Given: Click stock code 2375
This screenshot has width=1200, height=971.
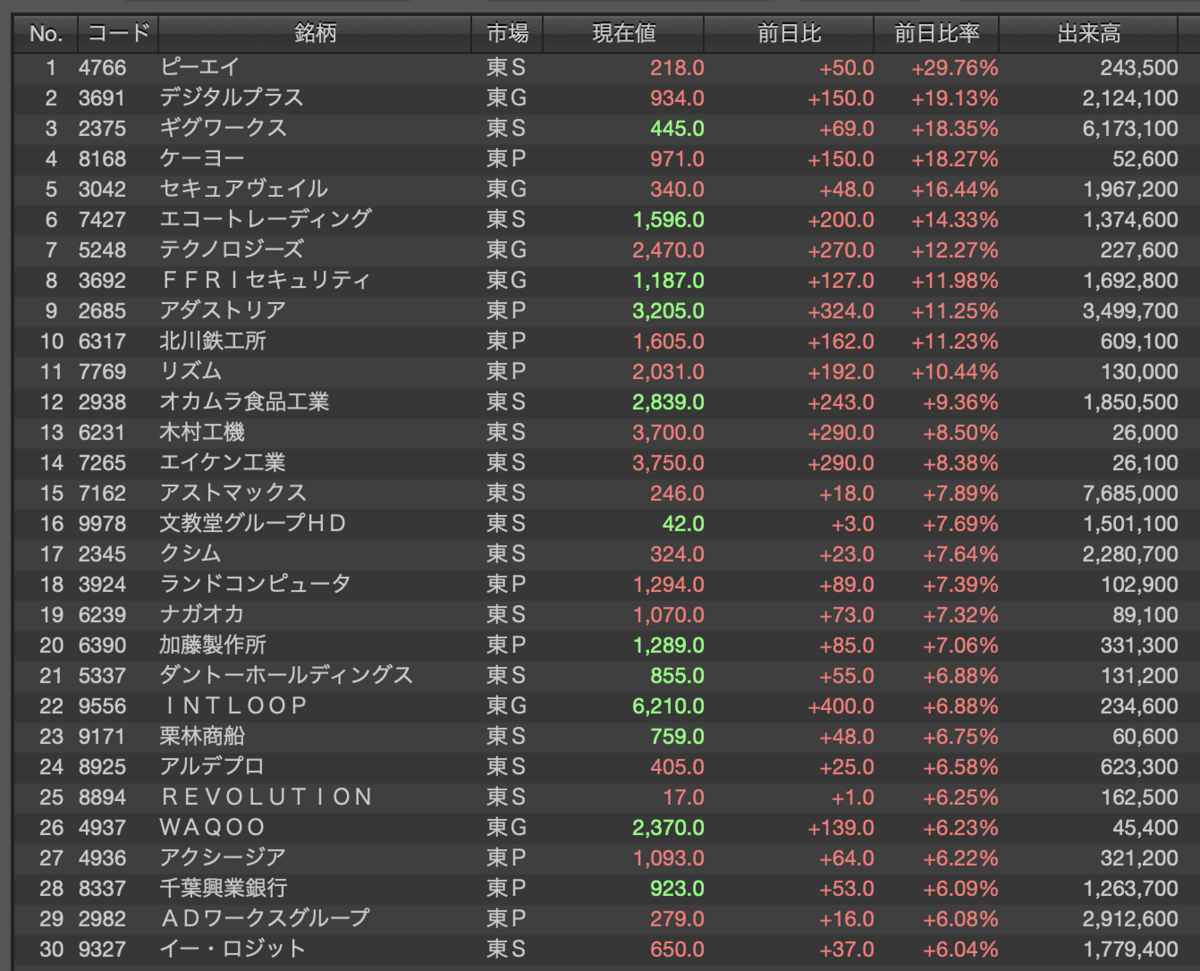Looking at the screenshot, I should point(103,129).
